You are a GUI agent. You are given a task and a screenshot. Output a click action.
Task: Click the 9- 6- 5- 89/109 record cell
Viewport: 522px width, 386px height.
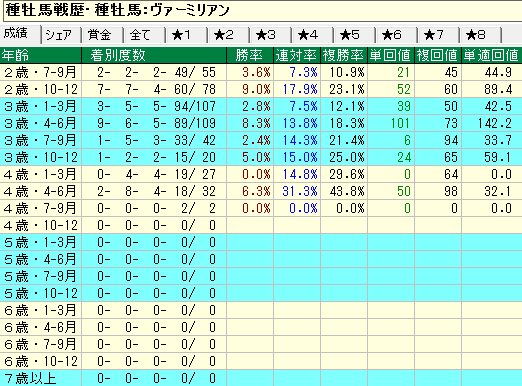(x=154, y=123)
